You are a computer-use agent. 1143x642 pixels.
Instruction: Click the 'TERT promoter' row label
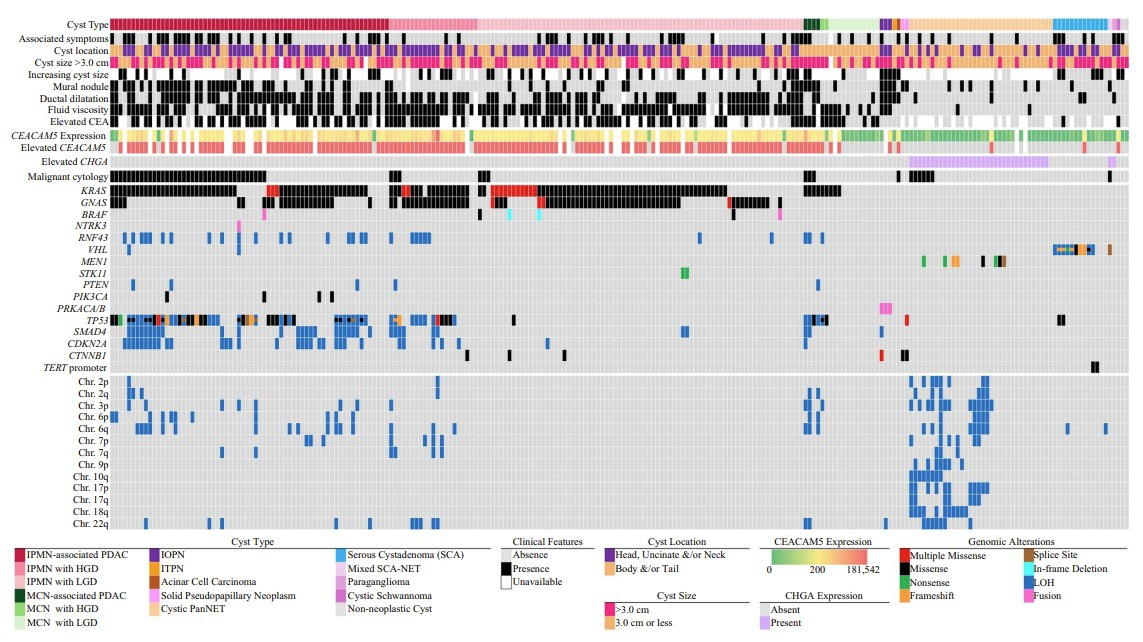click(x=74, y=368)
